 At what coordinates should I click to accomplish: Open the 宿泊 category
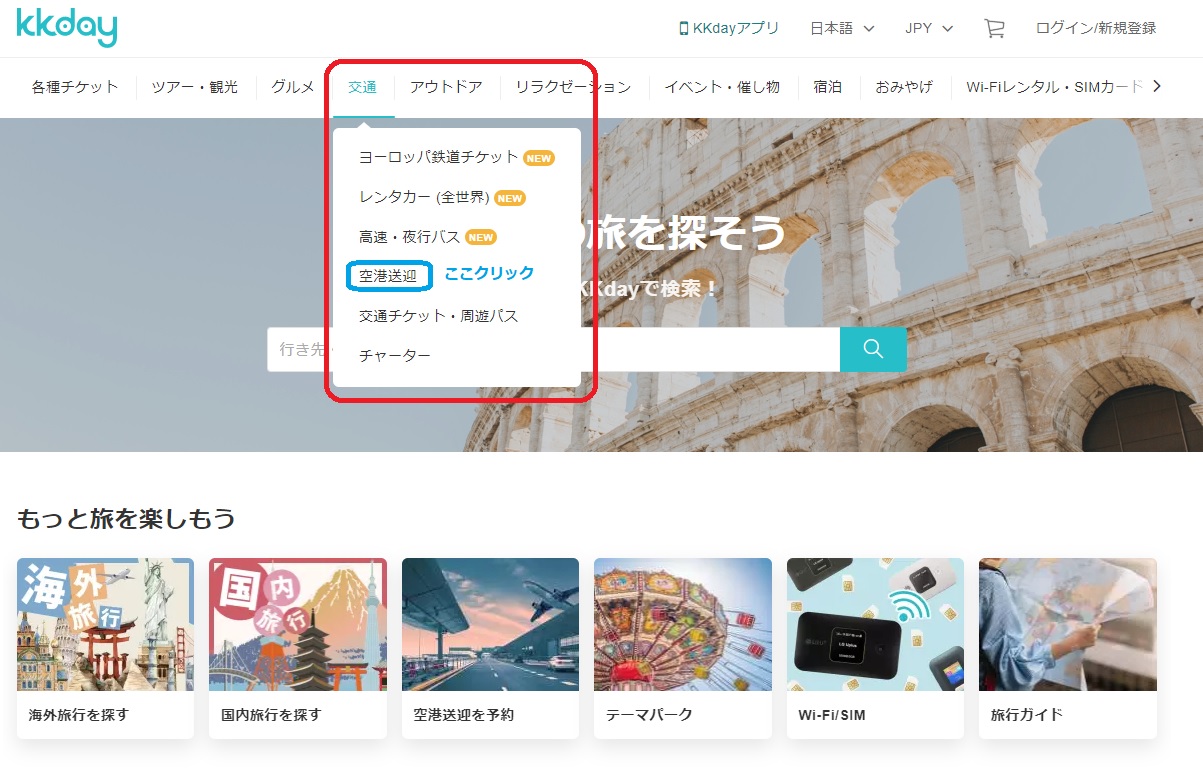[828, 87]
